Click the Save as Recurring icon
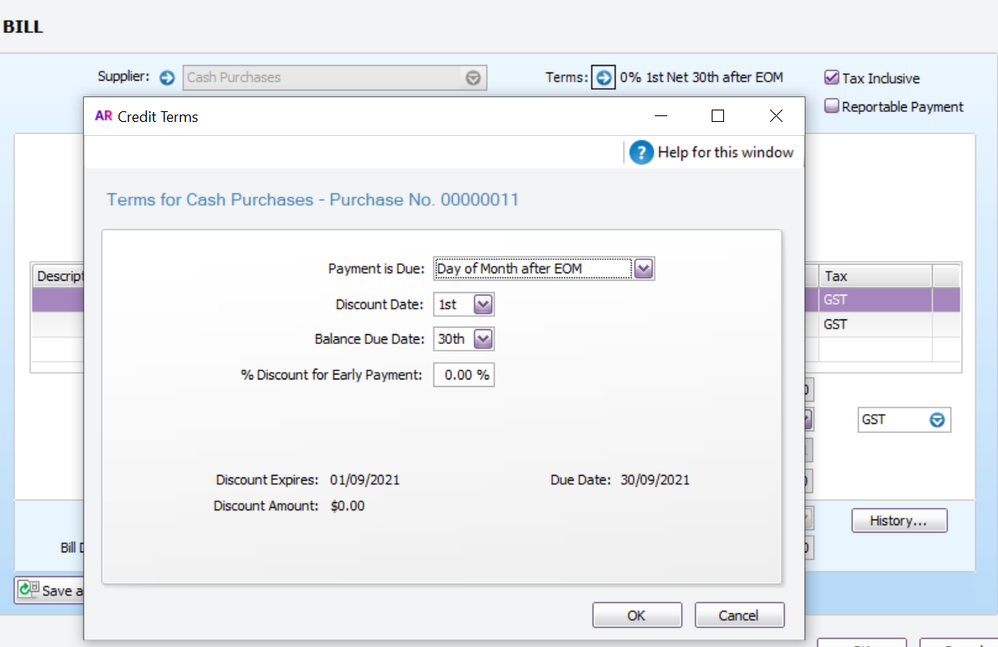This screenshot has height=647, width=998. point(28,590)
